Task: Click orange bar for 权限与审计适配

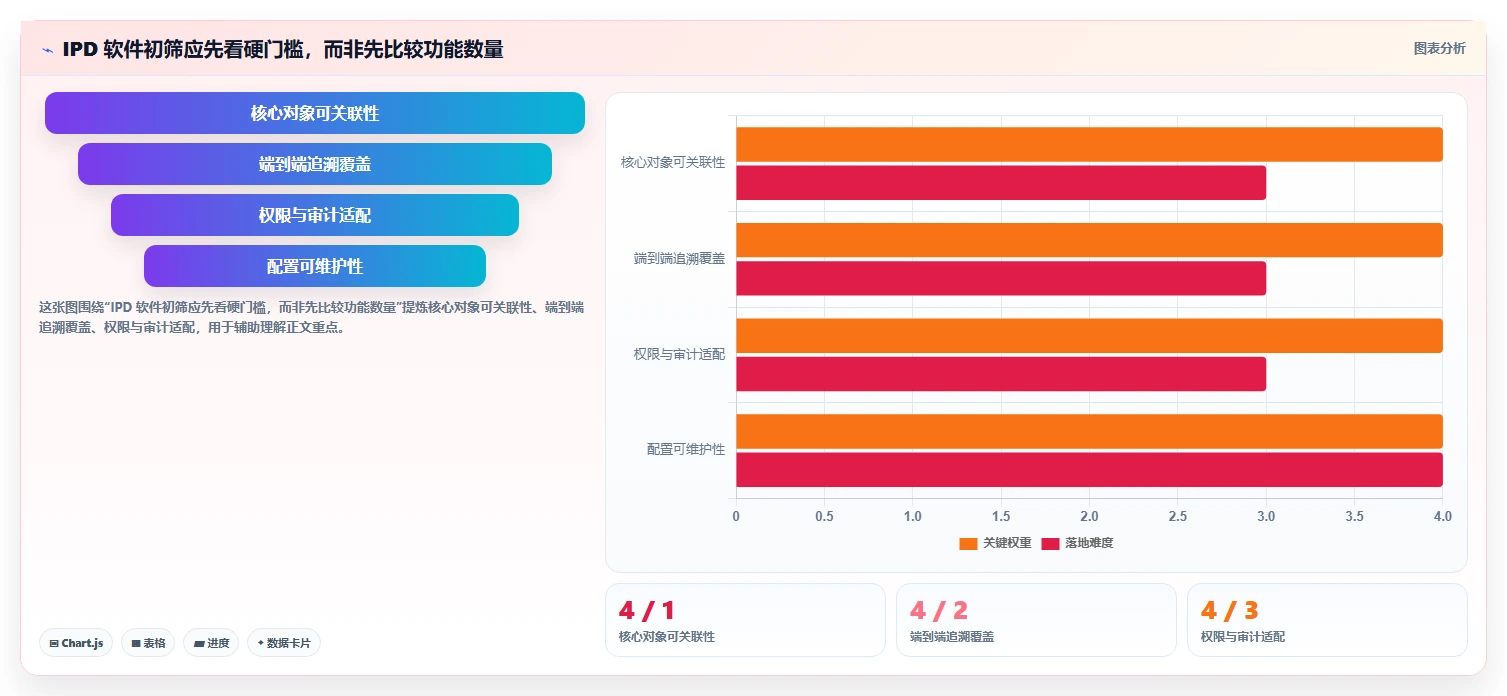Action: point(1089,336)
